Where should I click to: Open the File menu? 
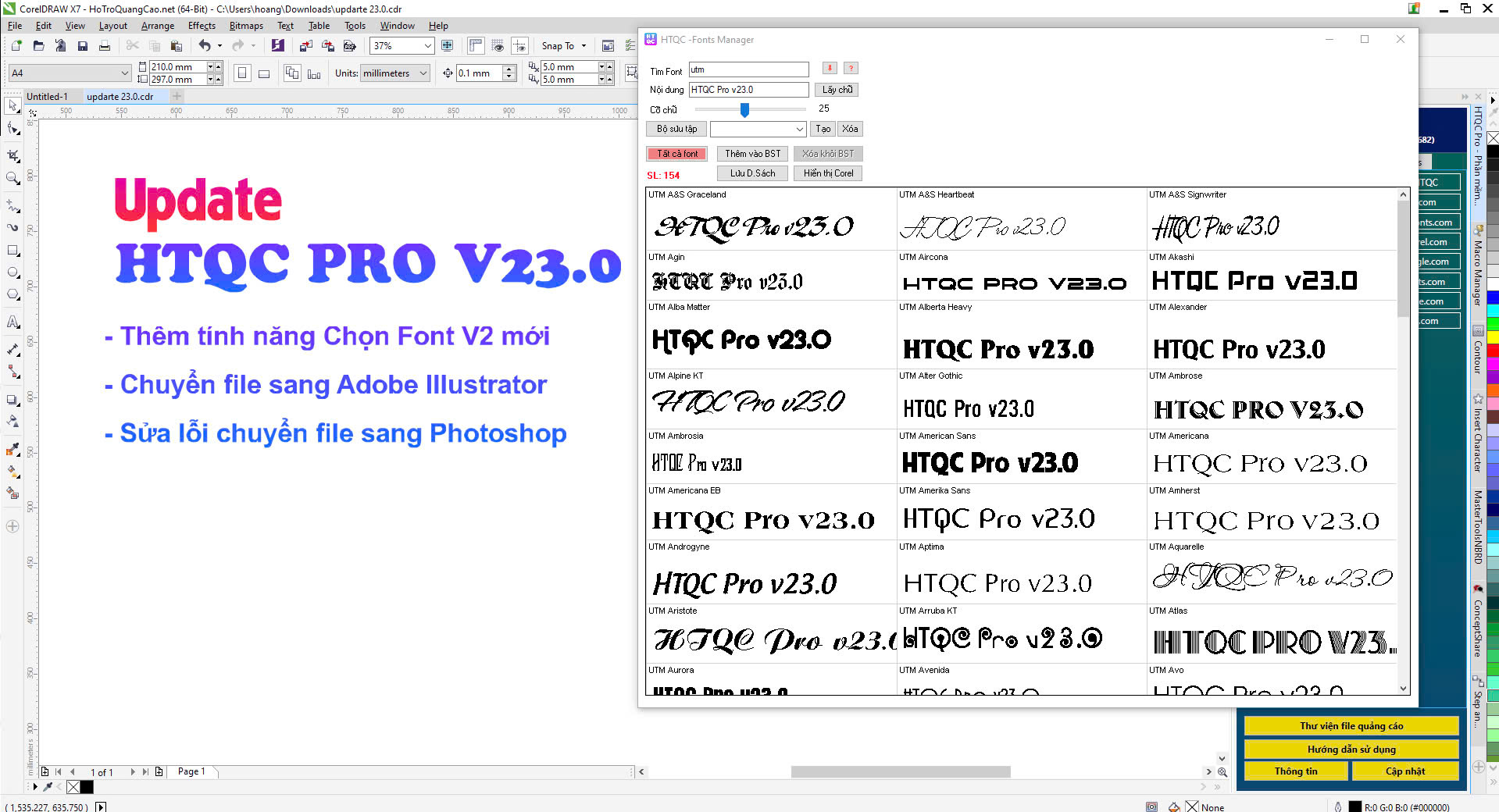pyautogui.click(x=15, y=26)
